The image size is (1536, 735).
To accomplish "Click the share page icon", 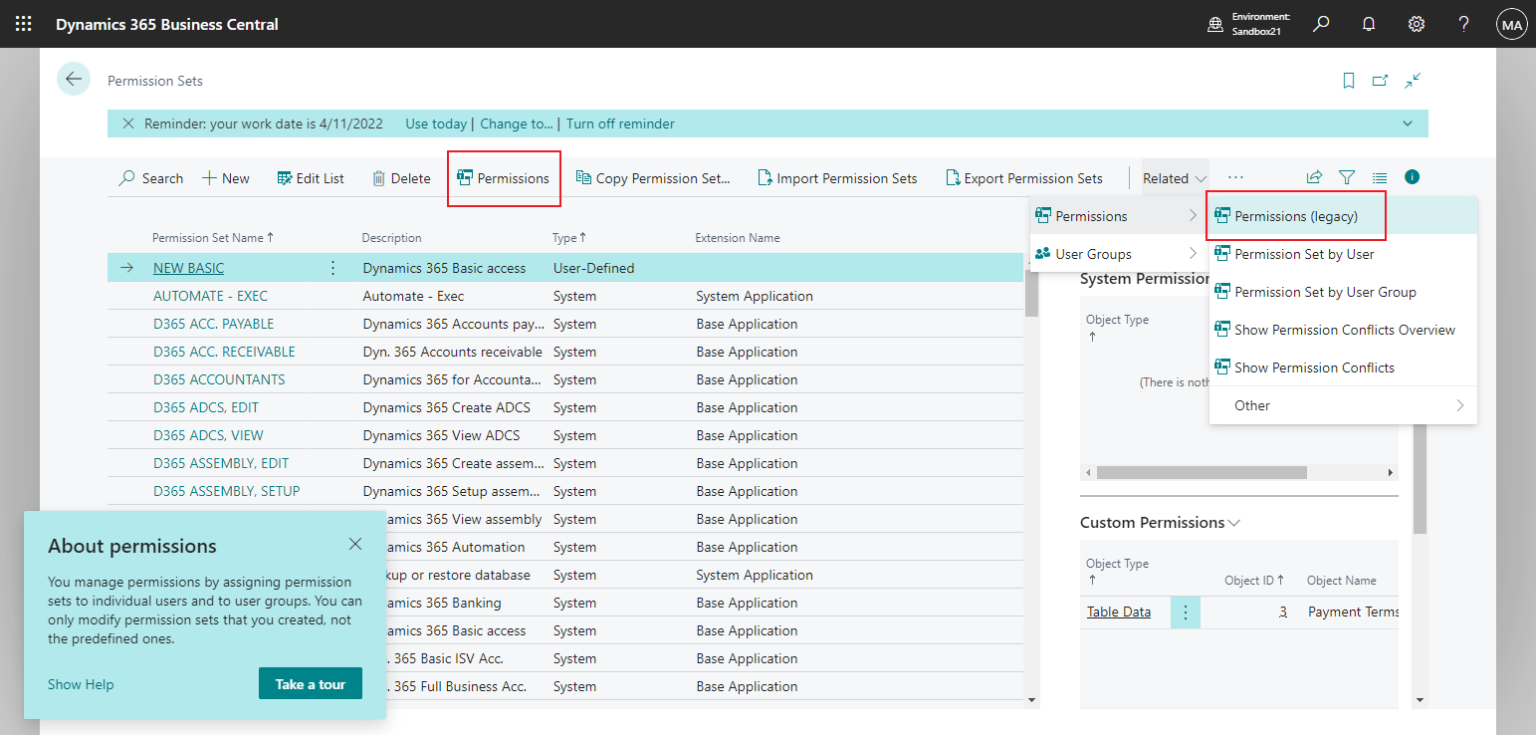I will pos(1313,177).
